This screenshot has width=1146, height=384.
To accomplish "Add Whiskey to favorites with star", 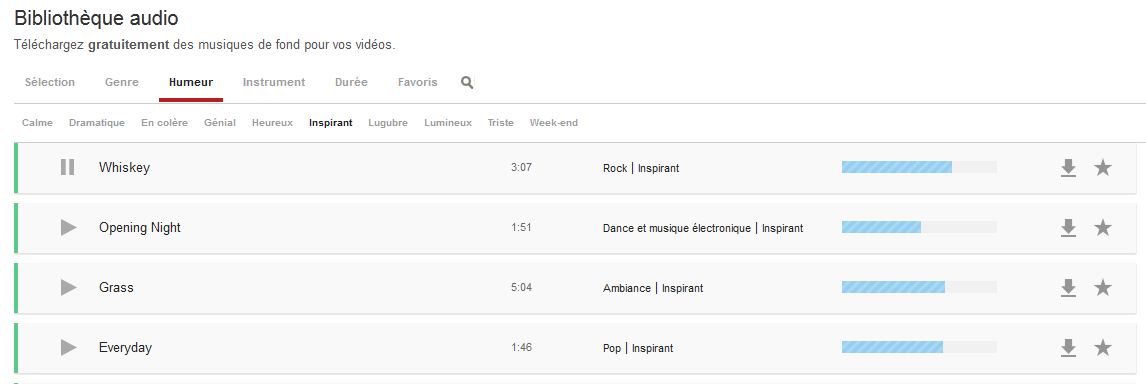I will point(1103,167).
